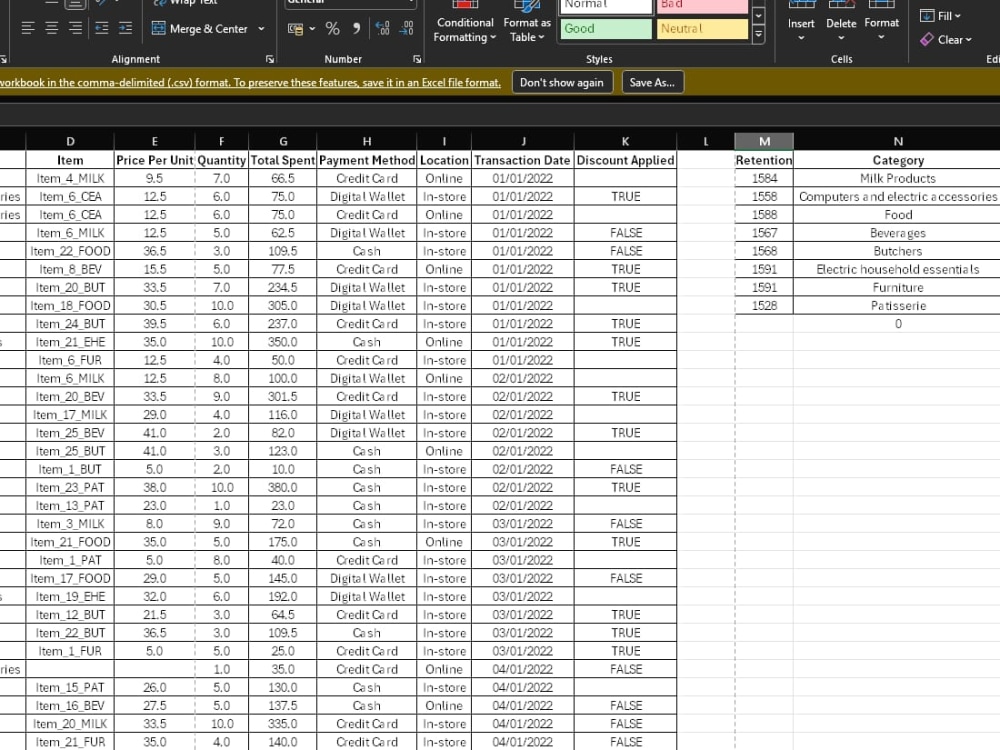Decrease indent of cell contents
This screenshot has width=1000, height=750.
tap(101, 28)
